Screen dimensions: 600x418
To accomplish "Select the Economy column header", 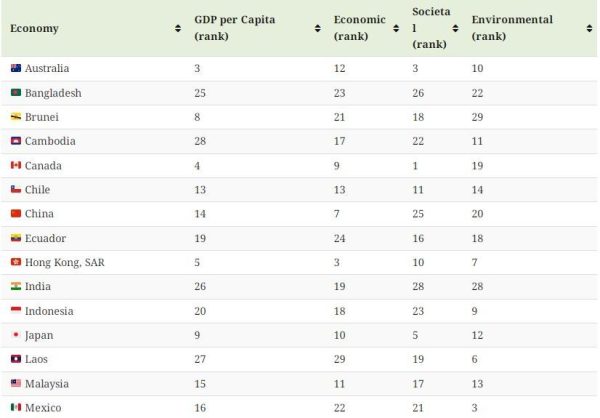I will click(34, 28).
